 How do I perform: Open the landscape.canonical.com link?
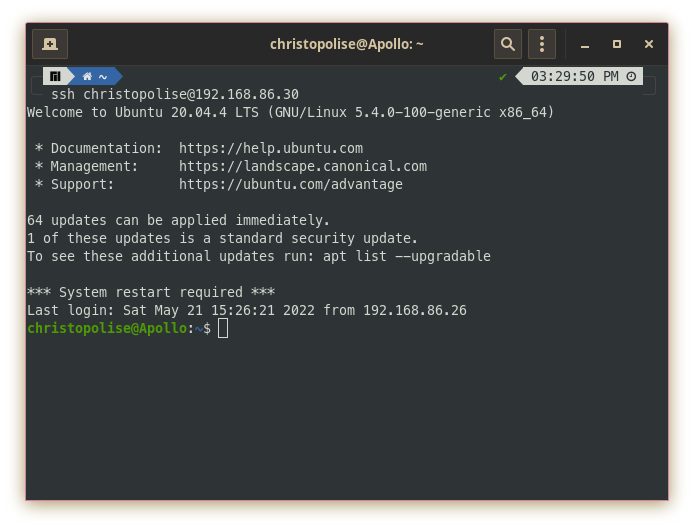[x=303, y=166]
